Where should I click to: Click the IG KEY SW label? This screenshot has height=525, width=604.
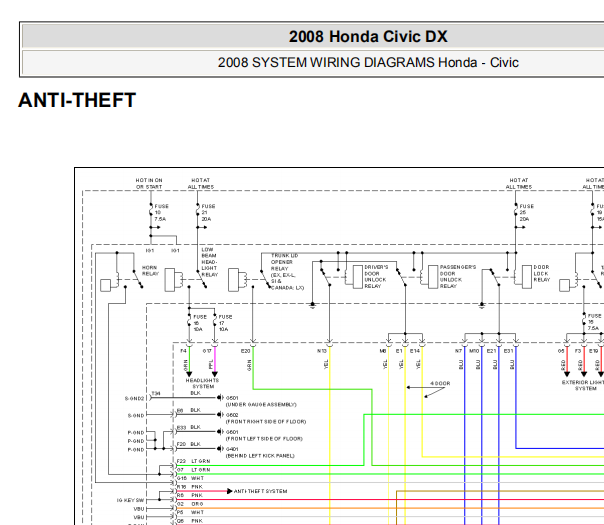tap(131, 500)
